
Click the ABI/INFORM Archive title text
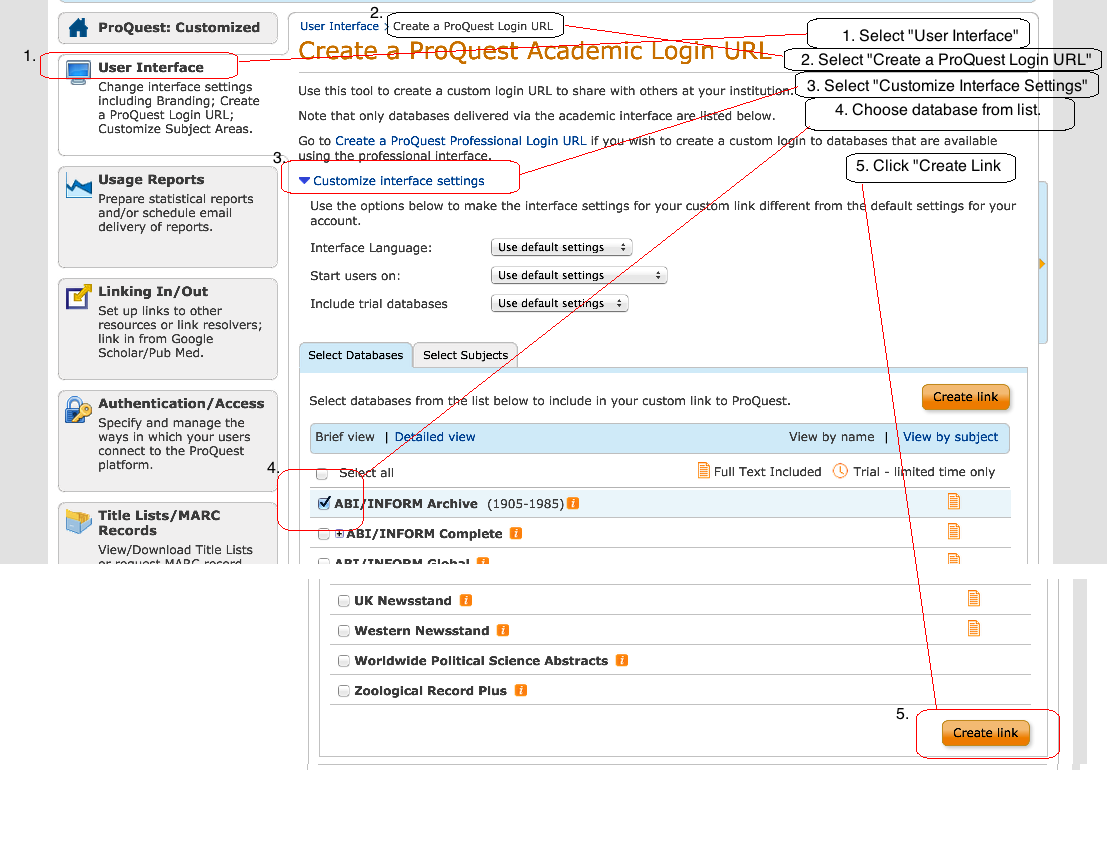[406, 504]
